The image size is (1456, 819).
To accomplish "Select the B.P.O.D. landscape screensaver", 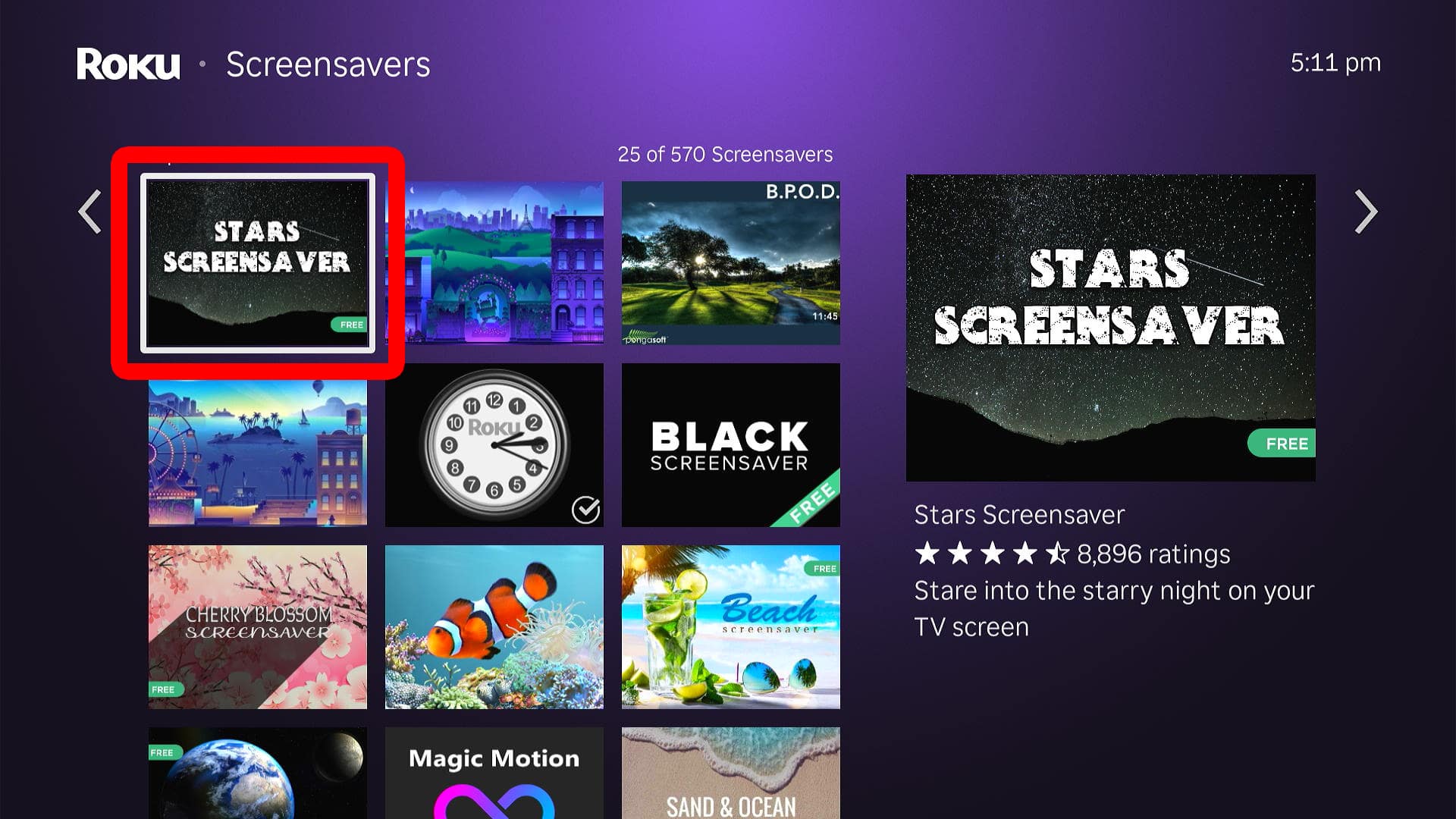I will point(731,263).
